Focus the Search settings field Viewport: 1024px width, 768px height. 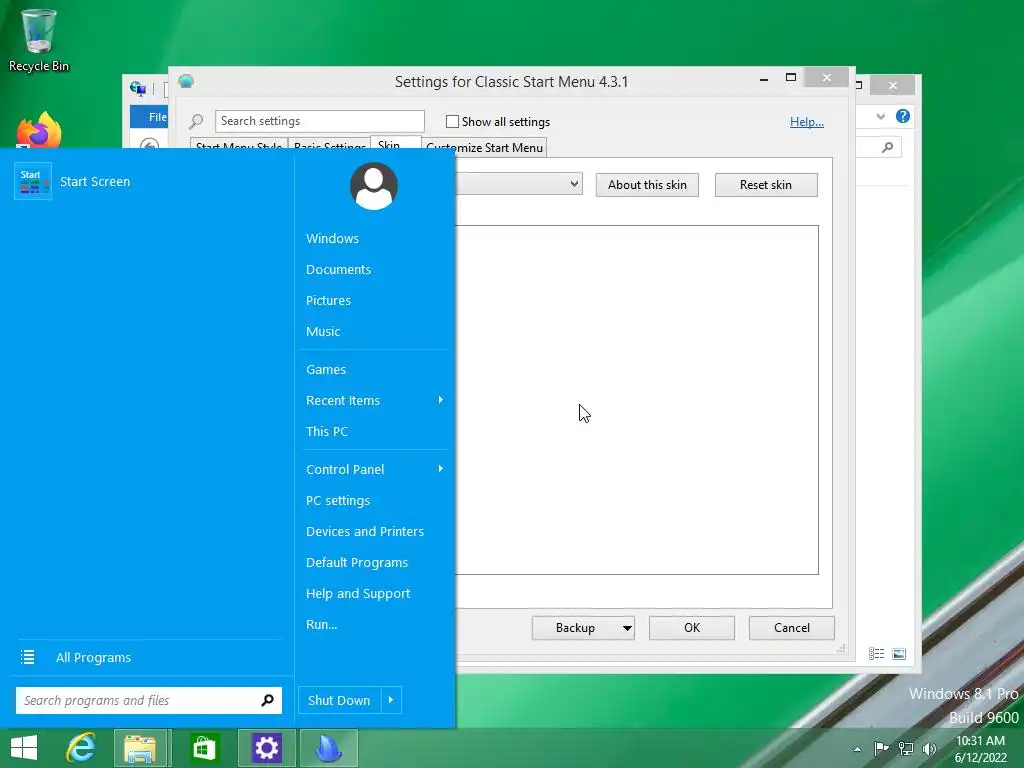click(320, 121)
